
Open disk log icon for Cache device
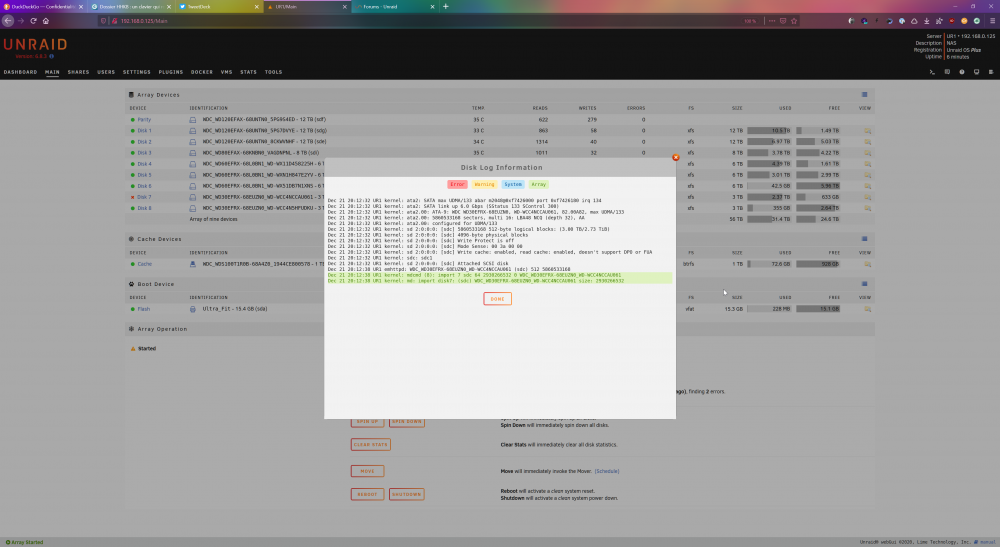pyautogui.click(x=193, y=264)
